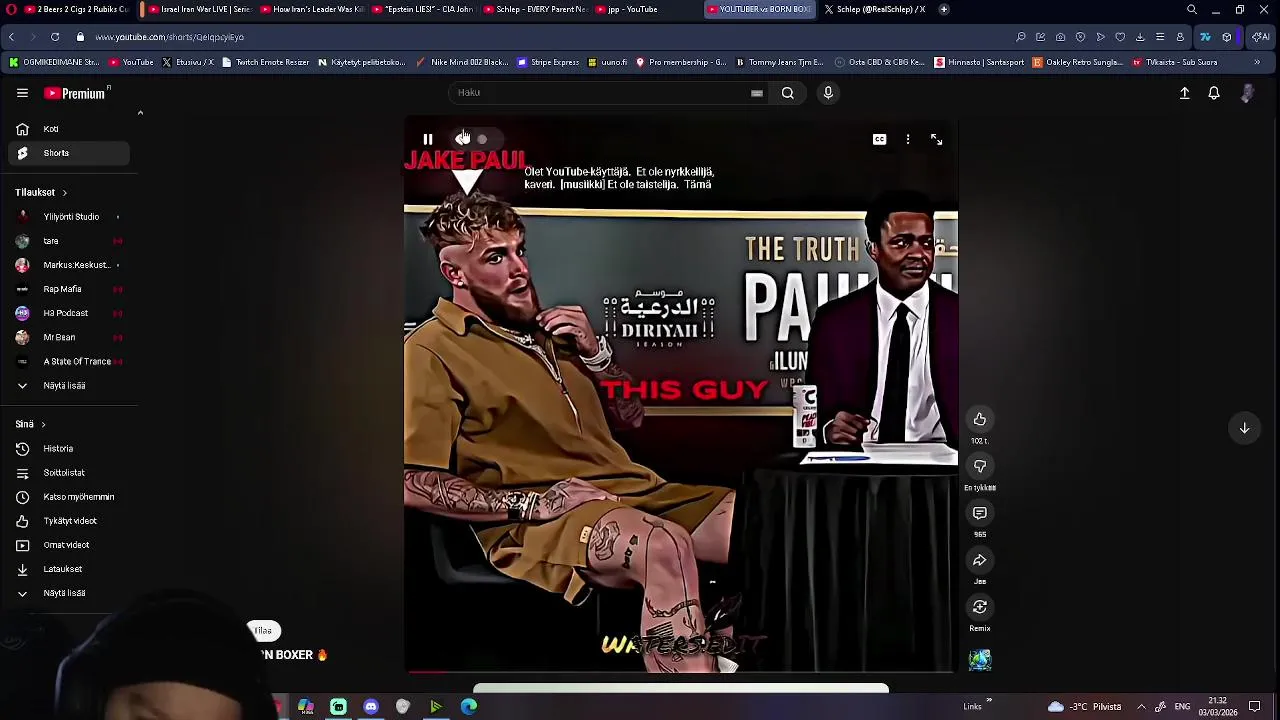Like the Short with thumbs up
Viewport: 1280px width, 720px height.
pos(980,419)
